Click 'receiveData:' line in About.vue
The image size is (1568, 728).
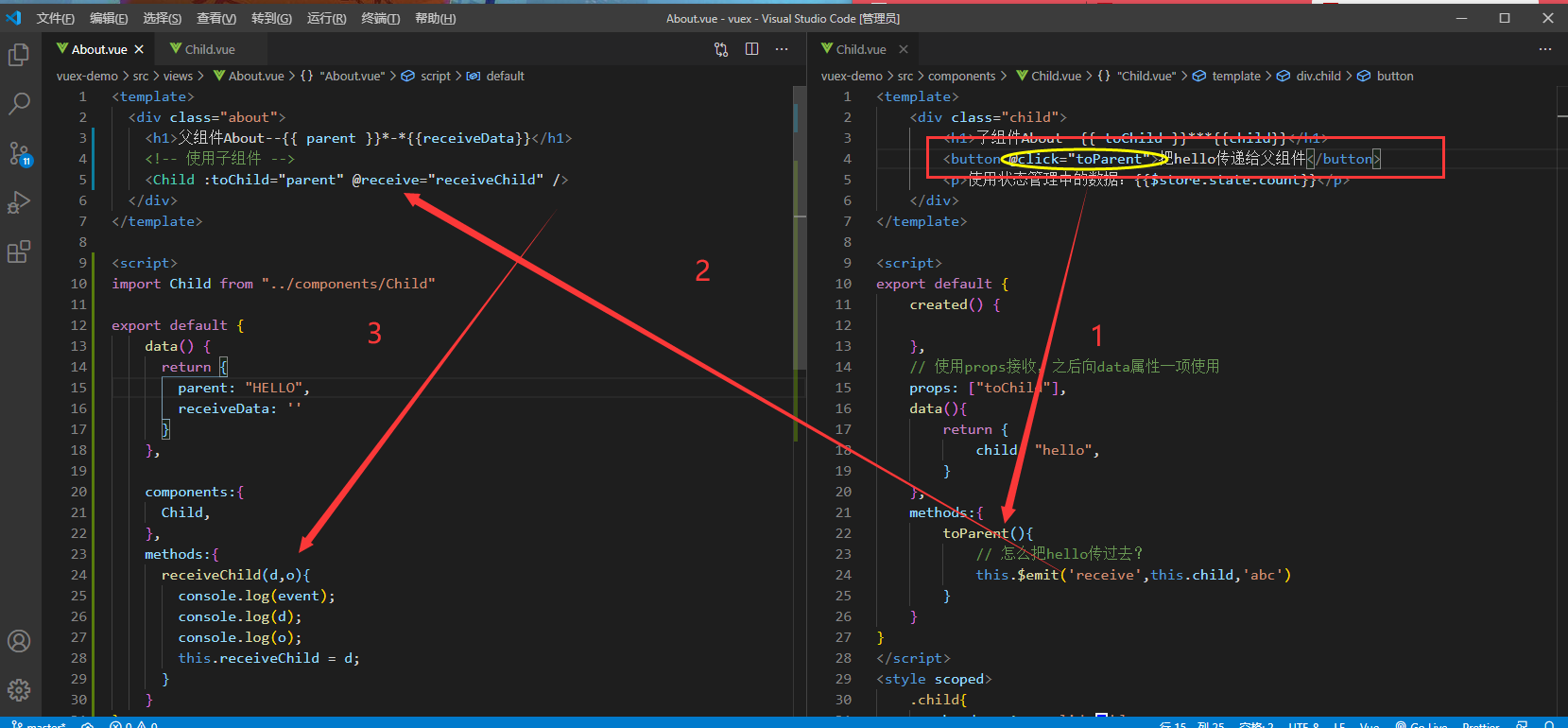coord(239,408)
